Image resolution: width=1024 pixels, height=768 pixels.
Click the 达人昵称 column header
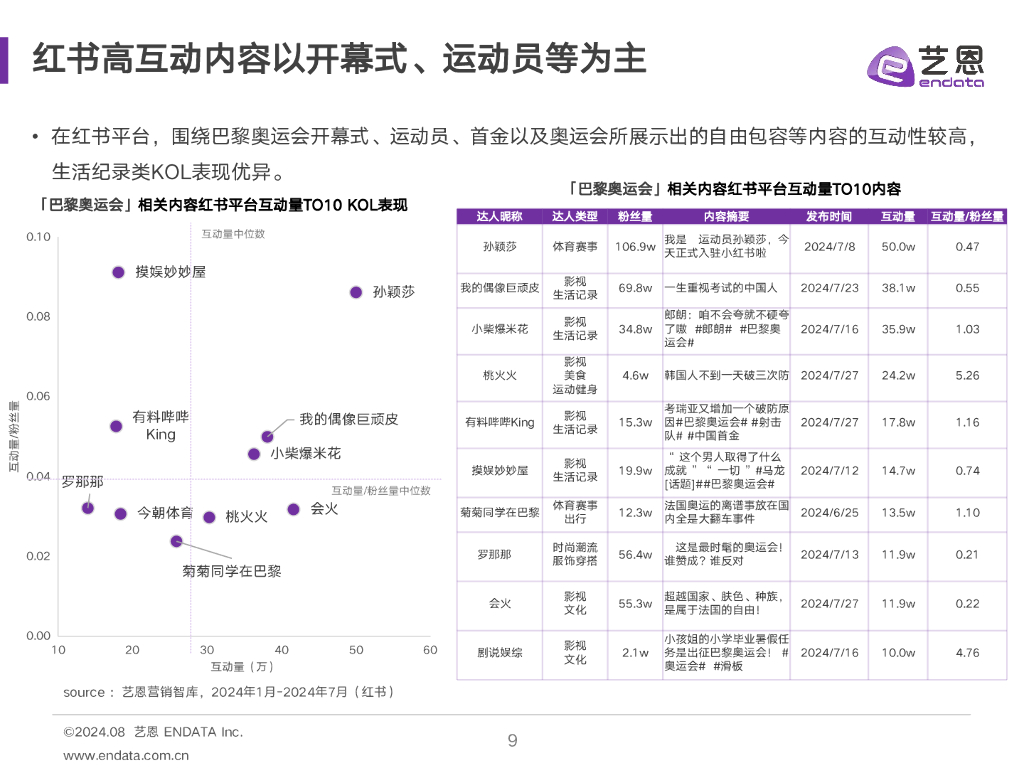(499, 215)
